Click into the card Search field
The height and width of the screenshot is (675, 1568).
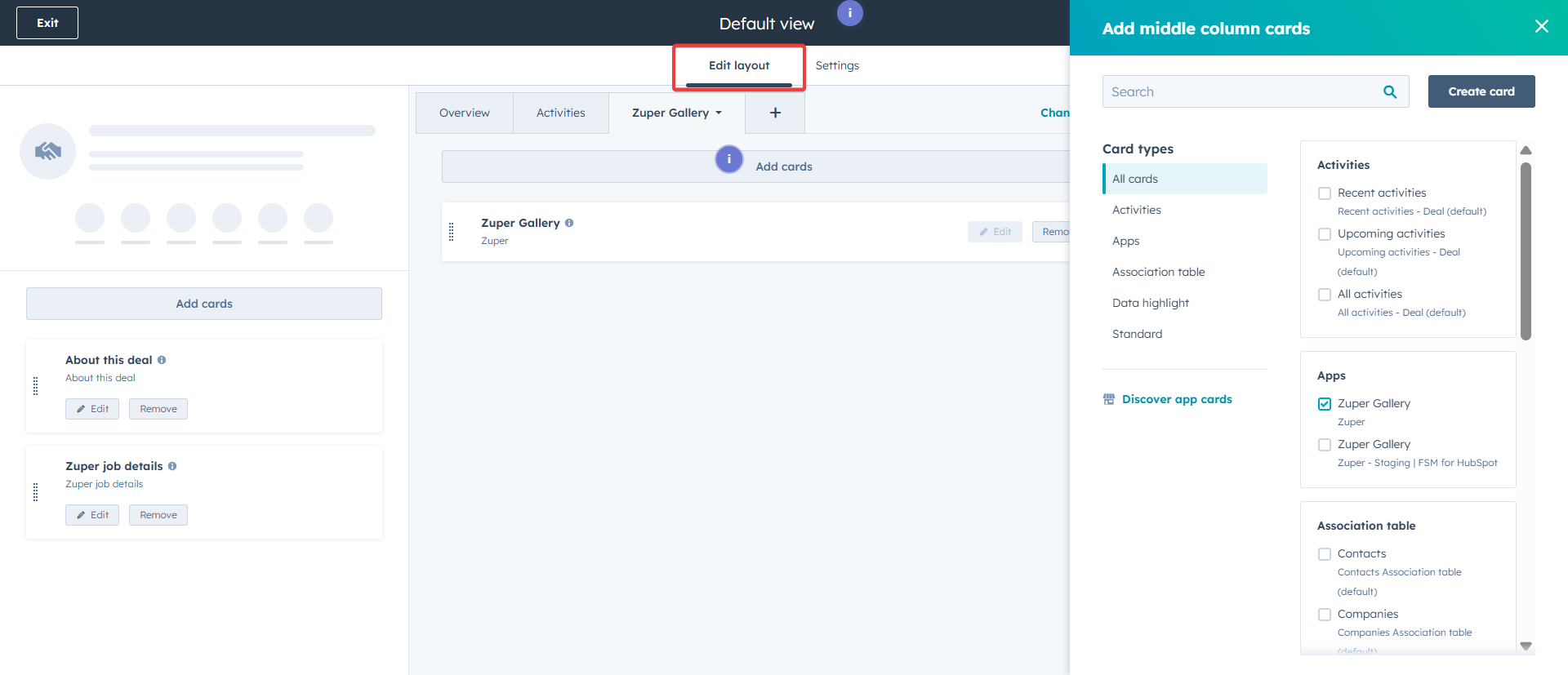tap(1237, 92)
